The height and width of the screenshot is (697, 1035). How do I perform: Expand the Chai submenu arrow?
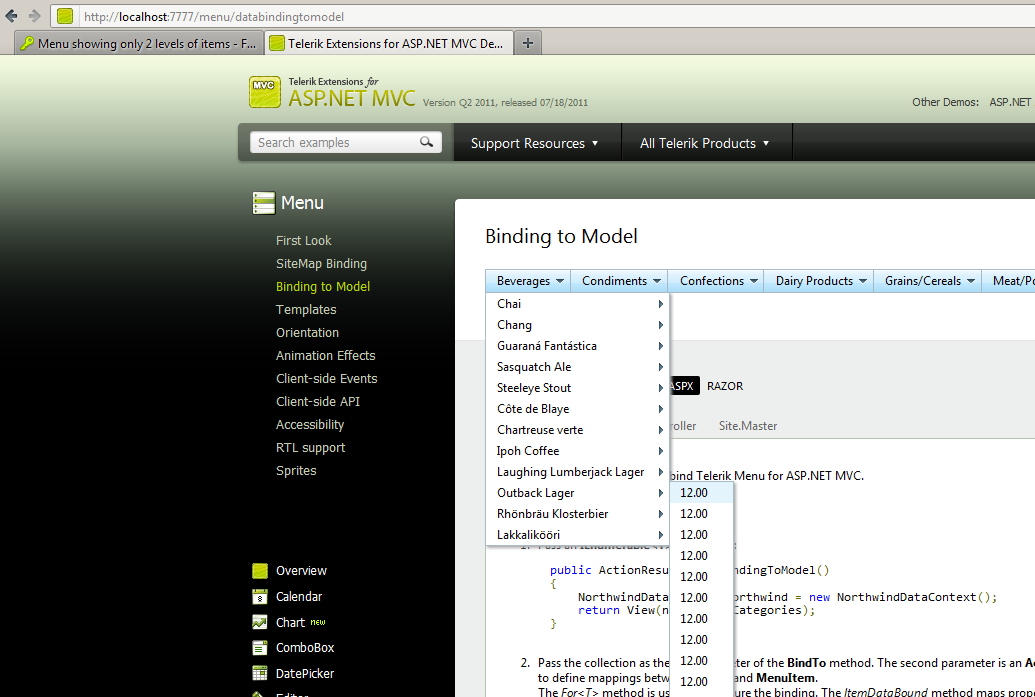click(660, 304)
